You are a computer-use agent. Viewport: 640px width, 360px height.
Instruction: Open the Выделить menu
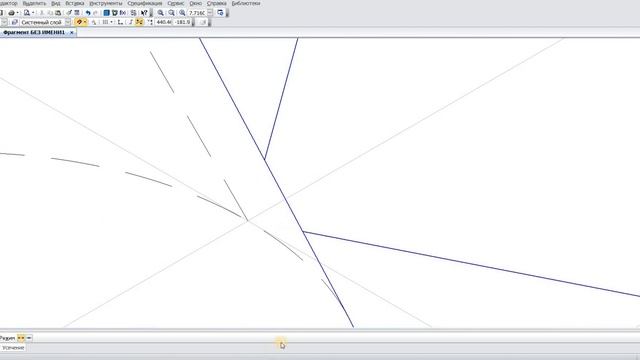[34, 3]
